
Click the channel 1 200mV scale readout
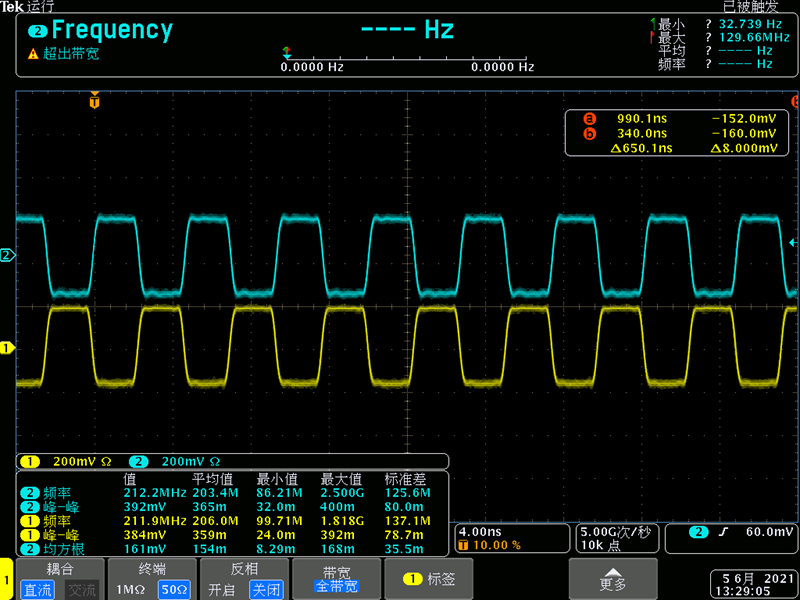click(65, 462)
